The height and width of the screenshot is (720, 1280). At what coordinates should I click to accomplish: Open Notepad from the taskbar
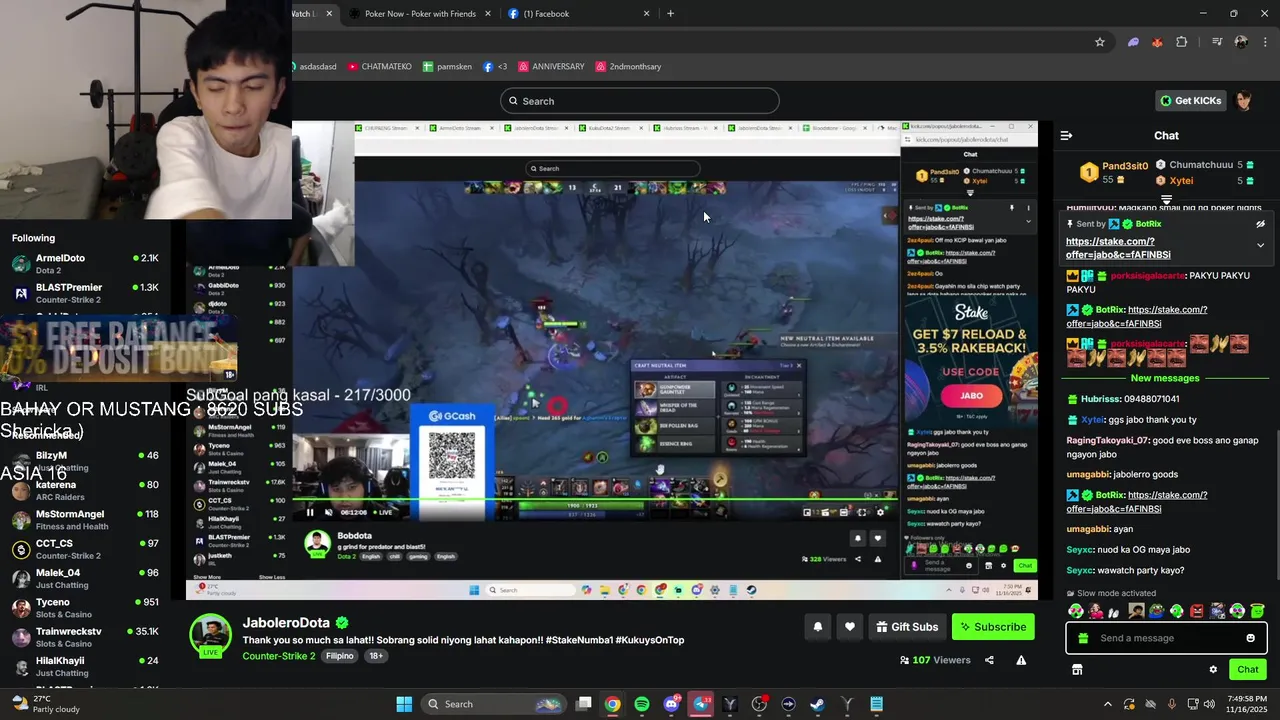pos(876,704)
